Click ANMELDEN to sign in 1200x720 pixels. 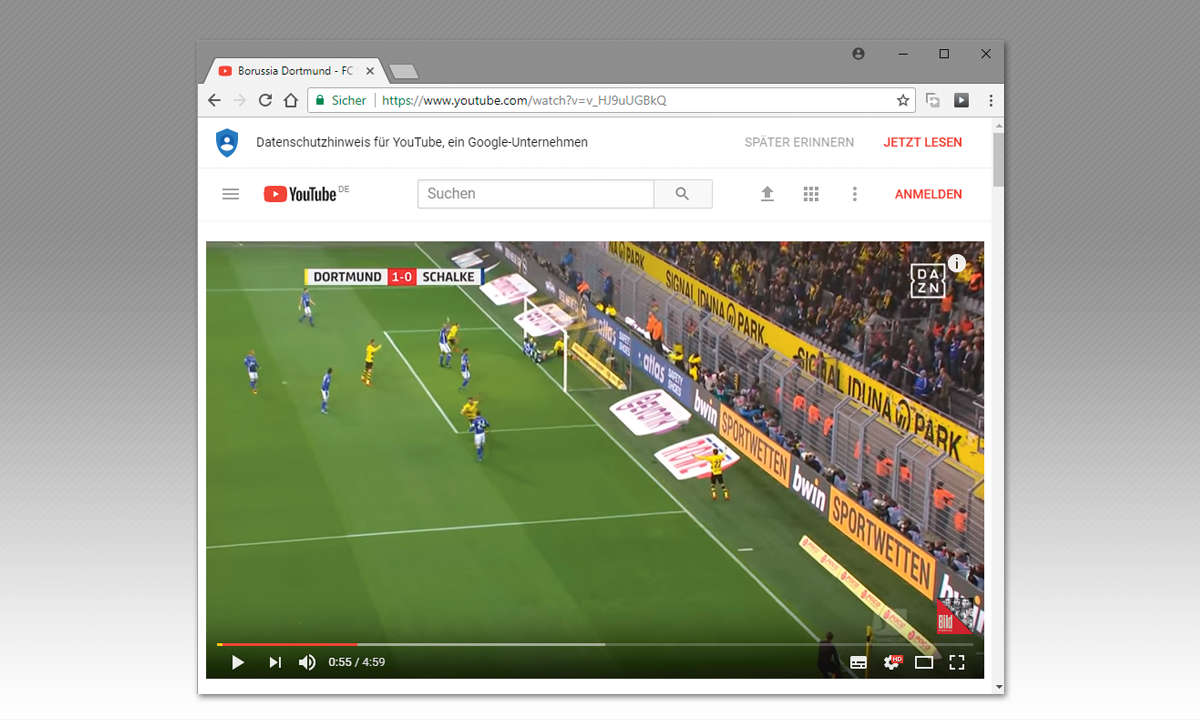[928, 194]
